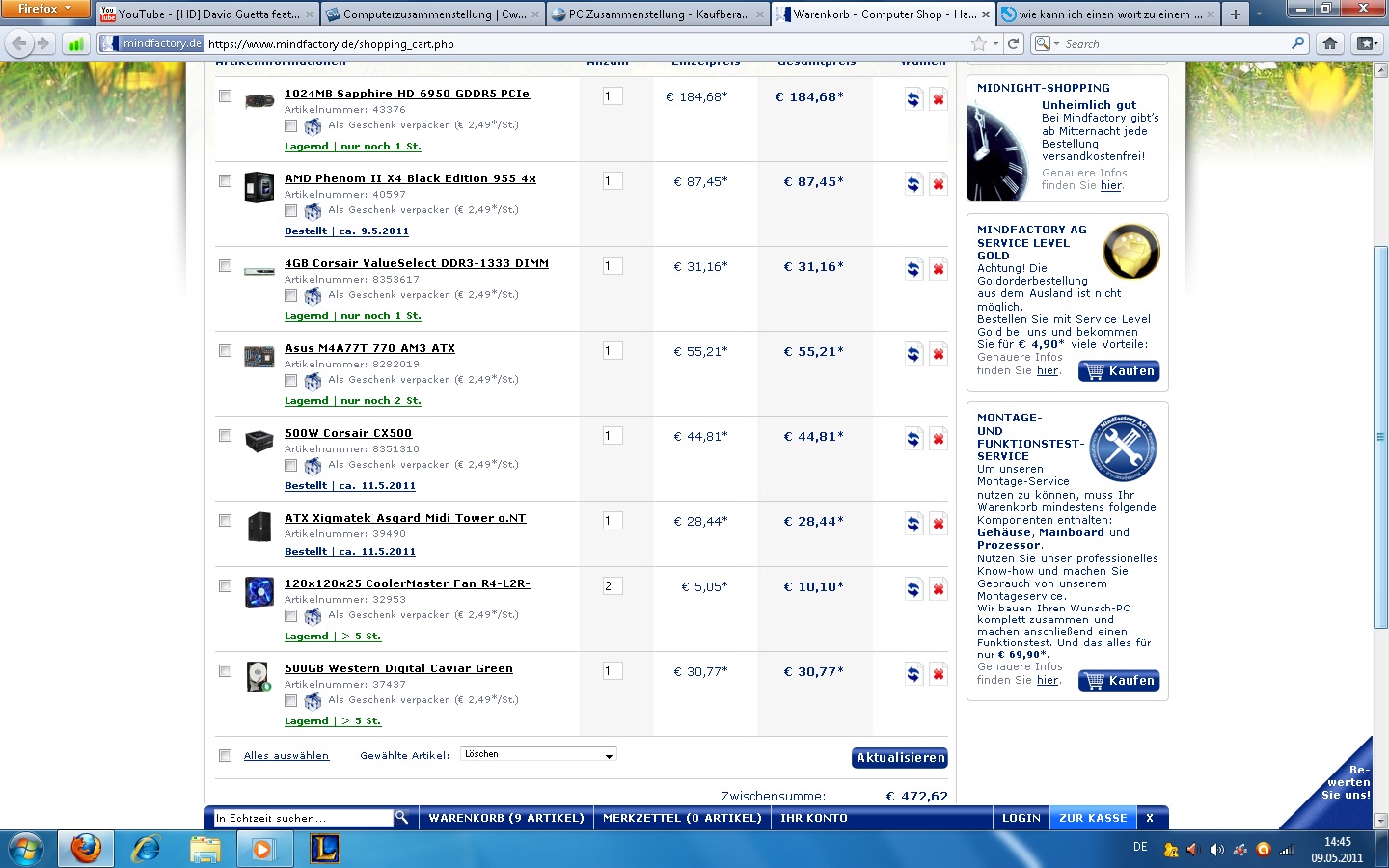Open Internet Explorer from the taskbar
Viewport: 1389px width, 868px height.
click(146, 849)
